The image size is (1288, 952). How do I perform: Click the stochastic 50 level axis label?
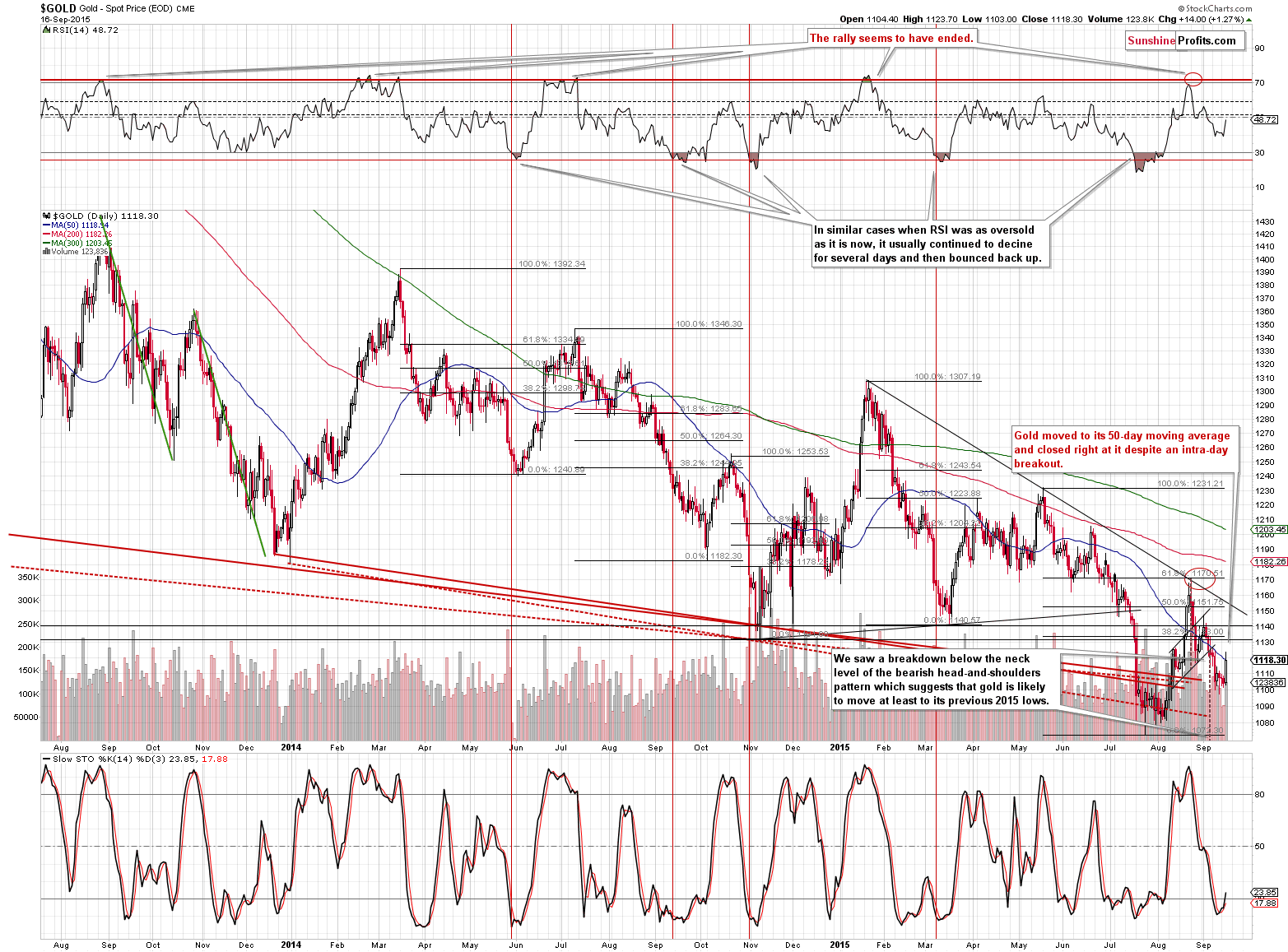(x=1259, y=847)
